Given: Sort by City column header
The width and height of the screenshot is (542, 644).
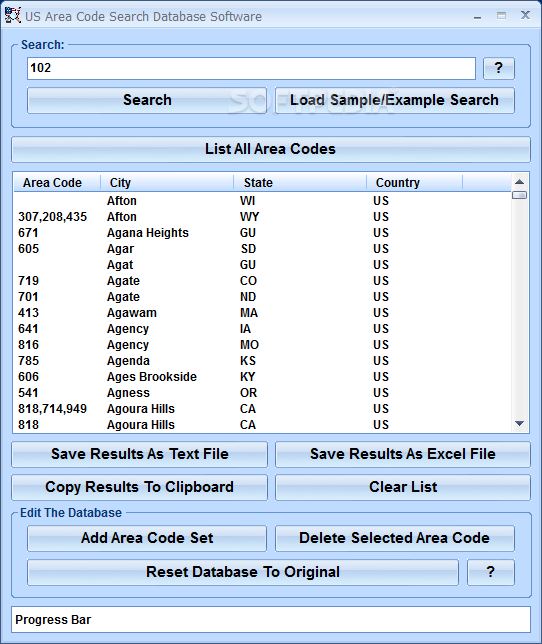Looking at the screenshot, I should coord(167,182).
